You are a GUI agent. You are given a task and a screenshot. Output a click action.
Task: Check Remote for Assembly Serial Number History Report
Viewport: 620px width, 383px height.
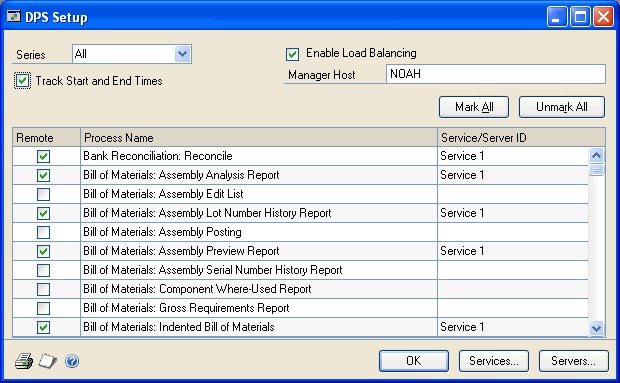43,270
